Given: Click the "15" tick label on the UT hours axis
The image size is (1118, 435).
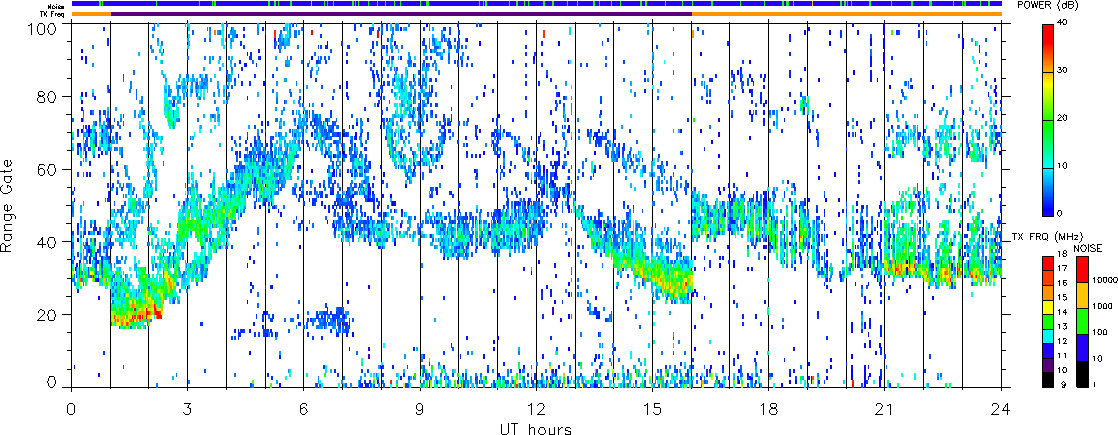Looking at the screenshot, I should [x=652, y=409].
